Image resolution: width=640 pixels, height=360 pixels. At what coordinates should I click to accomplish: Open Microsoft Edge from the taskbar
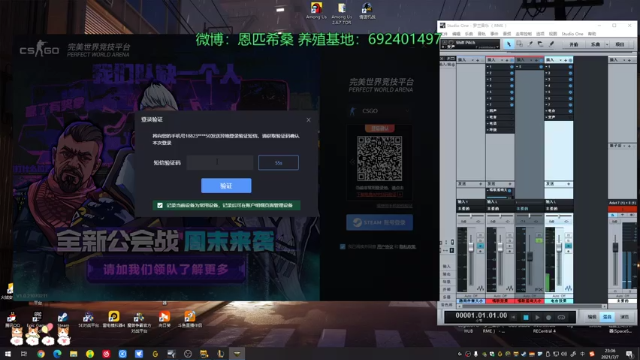(x=57, y=354)
